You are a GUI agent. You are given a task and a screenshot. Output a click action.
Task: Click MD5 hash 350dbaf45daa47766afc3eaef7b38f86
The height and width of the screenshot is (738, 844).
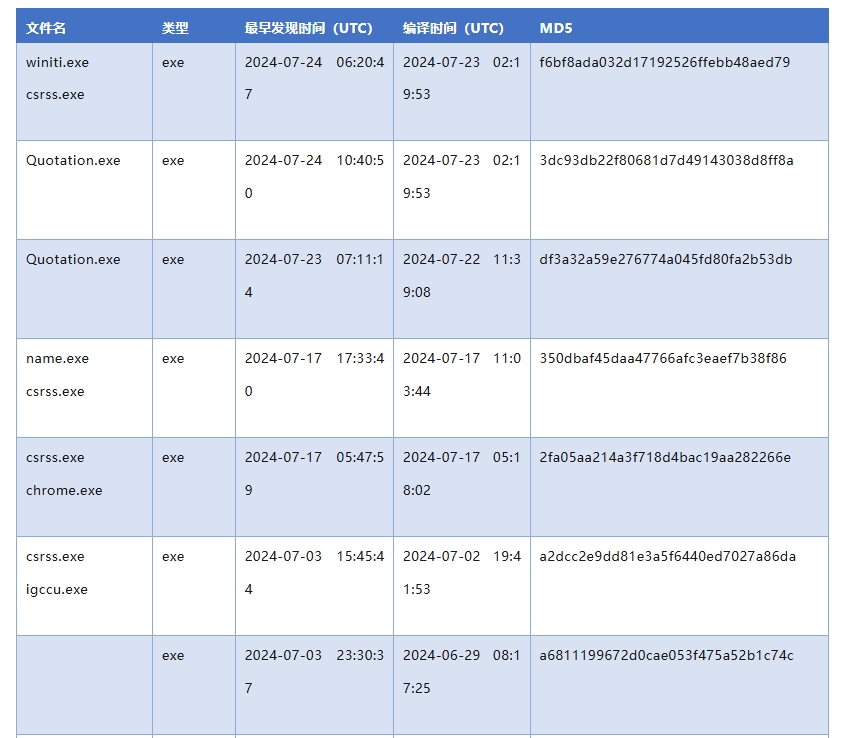tap(663, 358)
